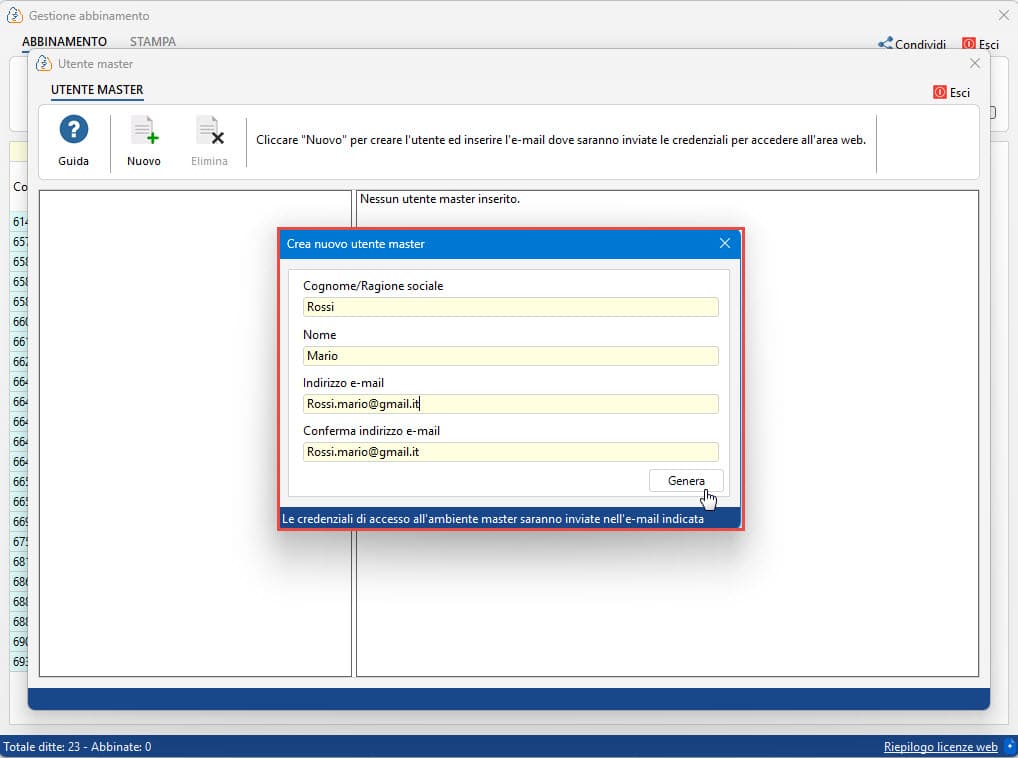Screen dimensions: 1018x758
Task: Click the Gestione abbinamento title bar app icon
Action: click(x=14, y=15)
